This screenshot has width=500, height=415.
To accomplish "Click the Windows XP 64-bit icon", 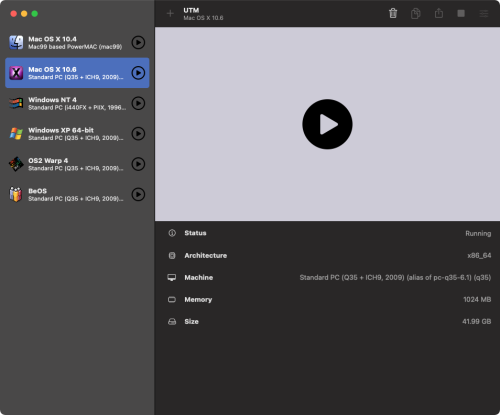I will point(16,134).
